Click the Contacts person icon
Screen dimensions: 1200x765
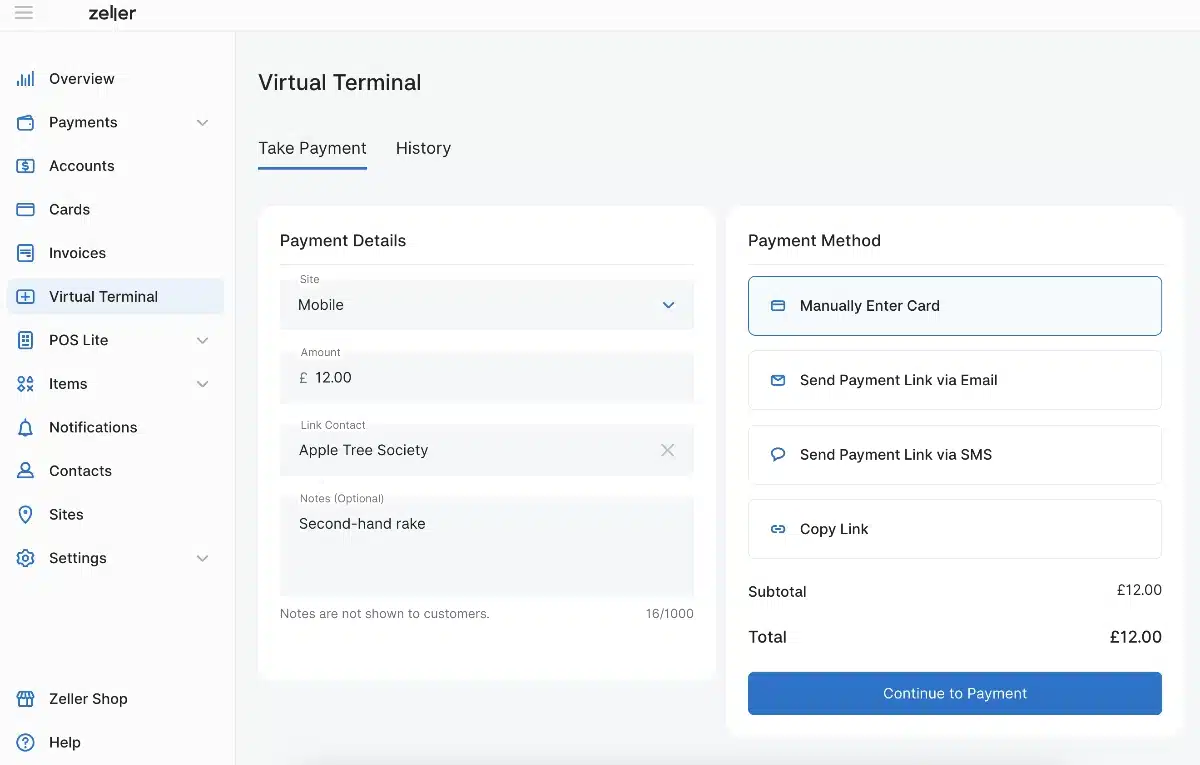(x=26, y=471)
